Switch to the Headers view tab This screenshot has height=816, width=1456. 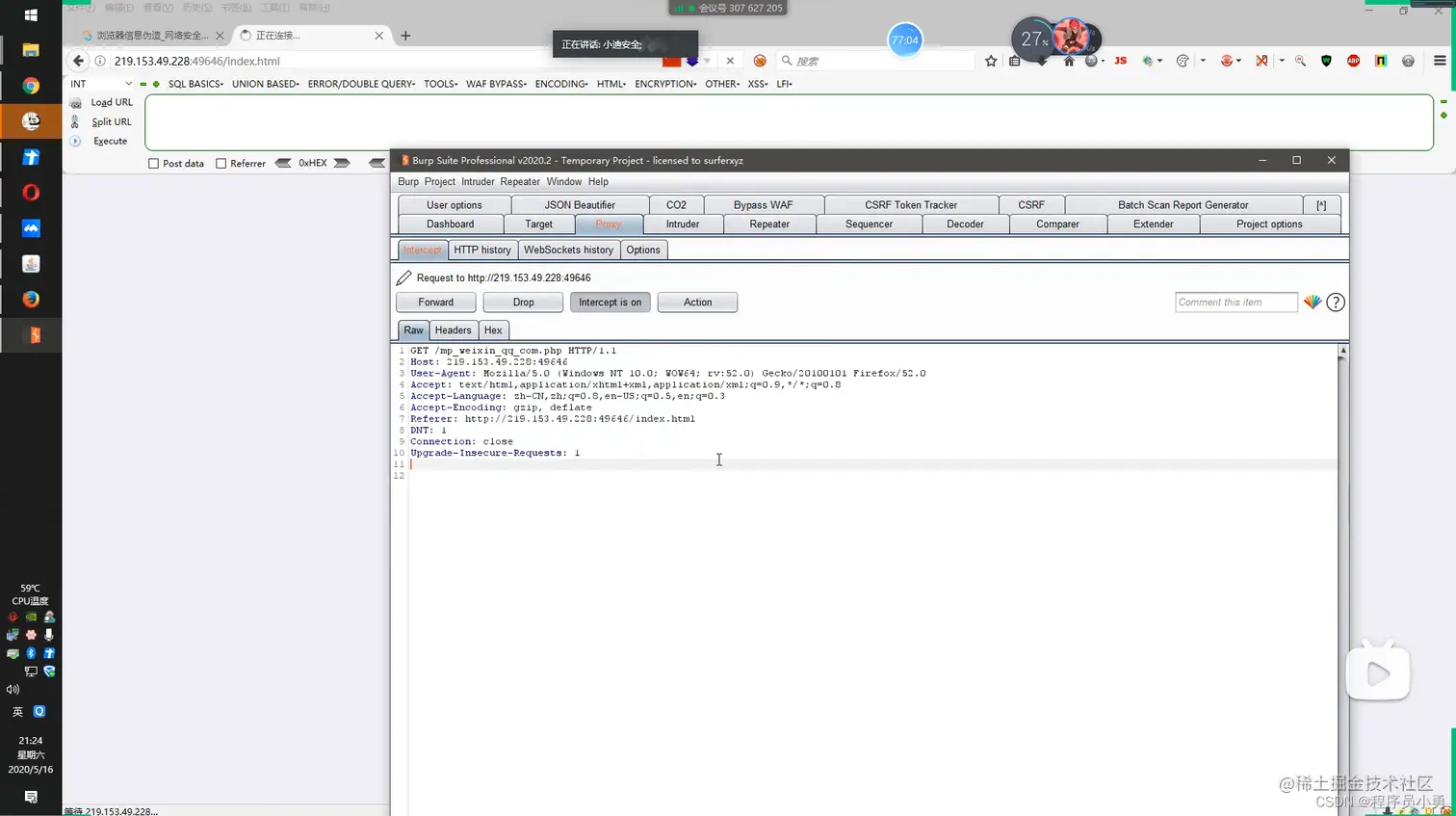pos(454,330)
